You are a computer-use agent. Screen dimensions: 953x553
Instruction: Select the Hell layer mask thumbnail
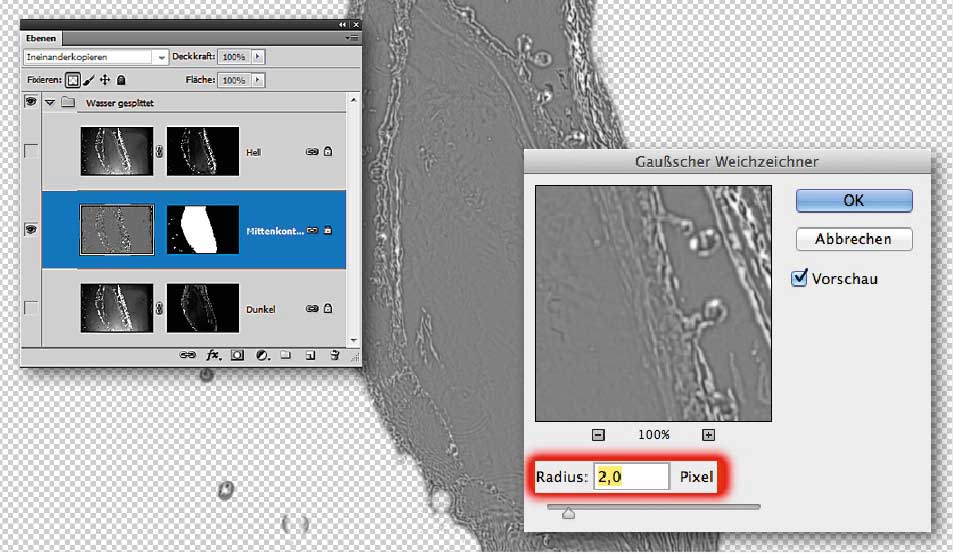tap(203, 151)
